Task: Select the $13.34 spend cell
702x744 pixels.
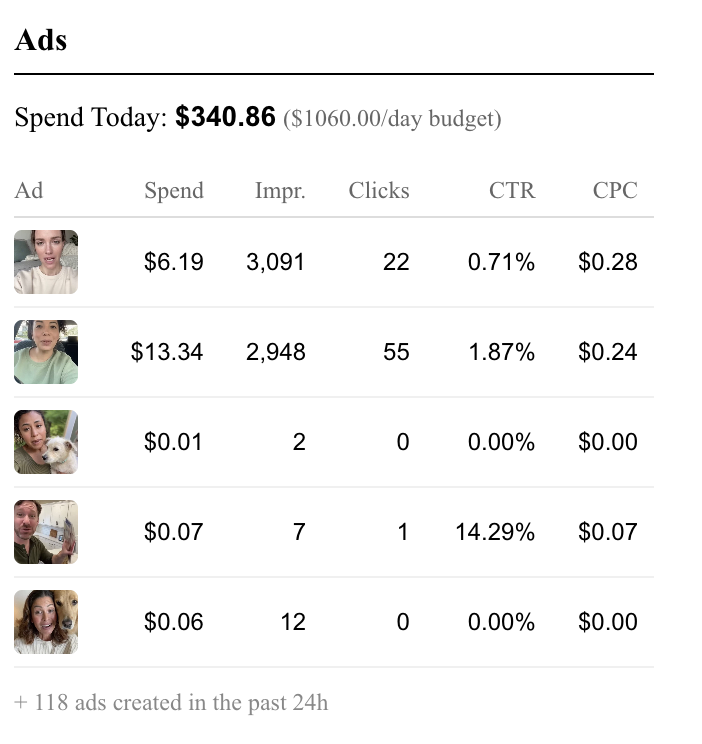Action: tap(167, 352)
